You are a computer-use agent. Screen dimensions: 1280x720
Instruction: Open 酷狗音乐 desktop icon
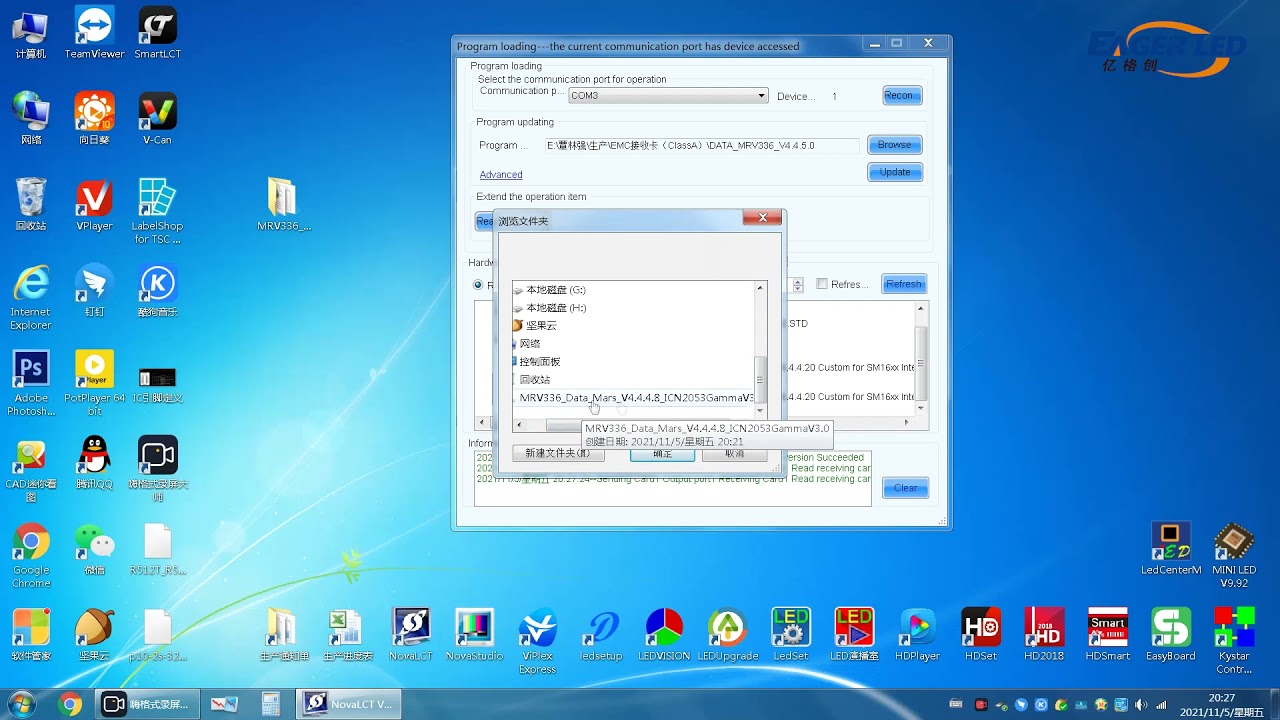tap(157, 291)
